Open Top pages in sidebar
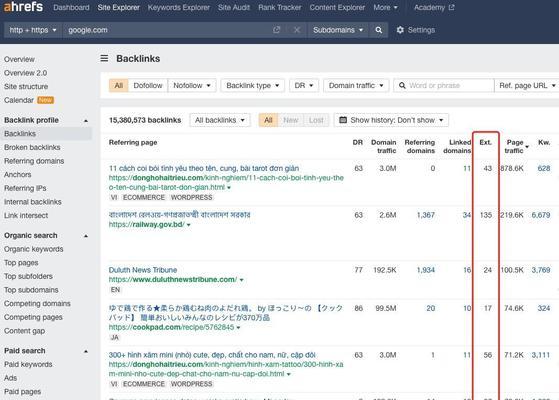The image size is (559, 400). tap(21, 262)
